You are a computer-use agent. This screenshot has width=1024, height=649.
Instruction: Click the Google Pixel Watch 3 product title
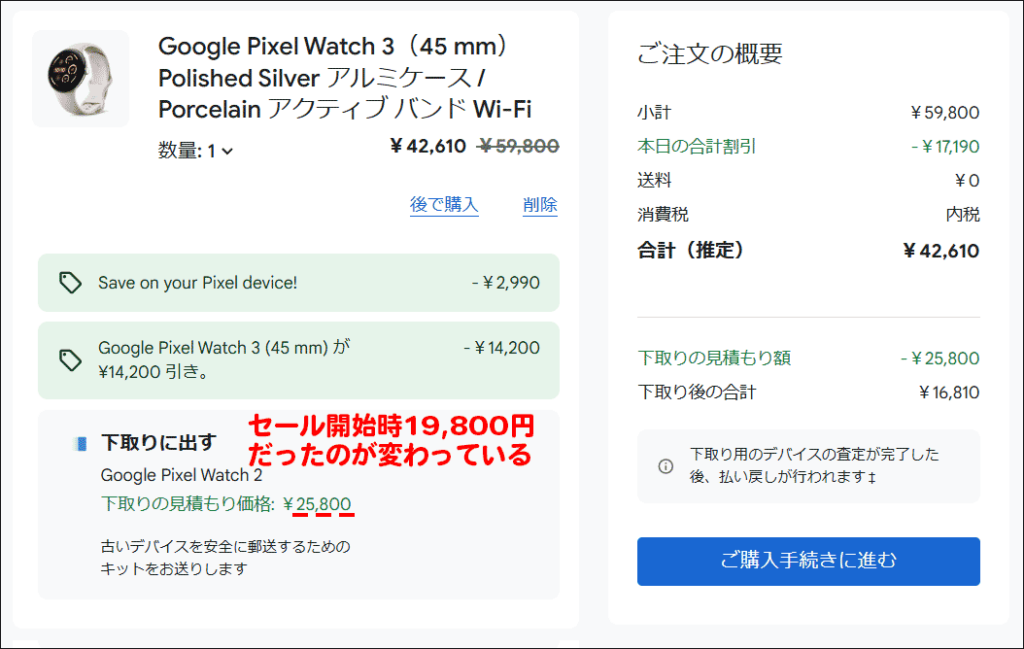point(345,78)
